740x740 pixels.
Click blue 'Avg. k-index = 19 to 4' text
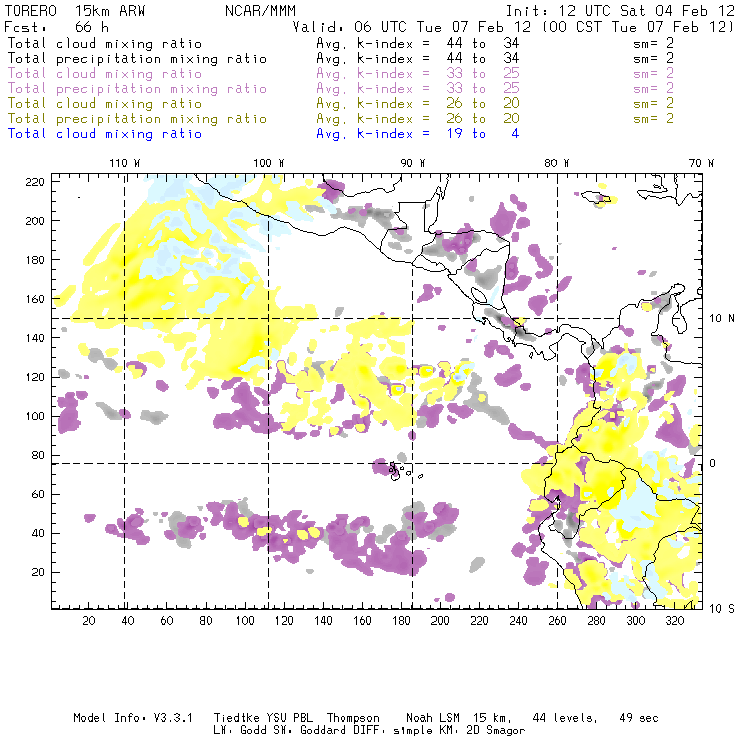[x=418, y=134]
